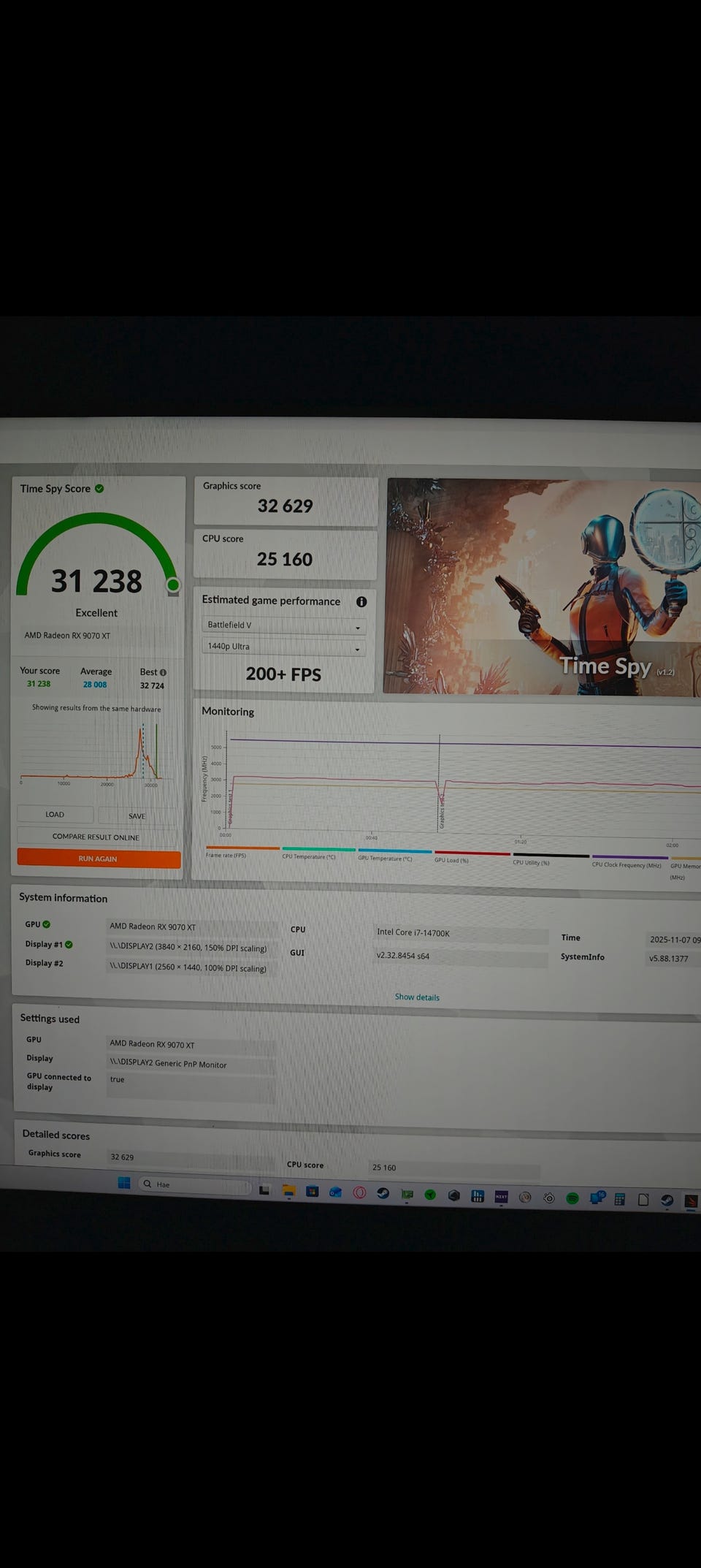701x1568 pixels.
Task: Click the green check icon next to Display #1
Action: pyautogui.click(x=69, y=944)
